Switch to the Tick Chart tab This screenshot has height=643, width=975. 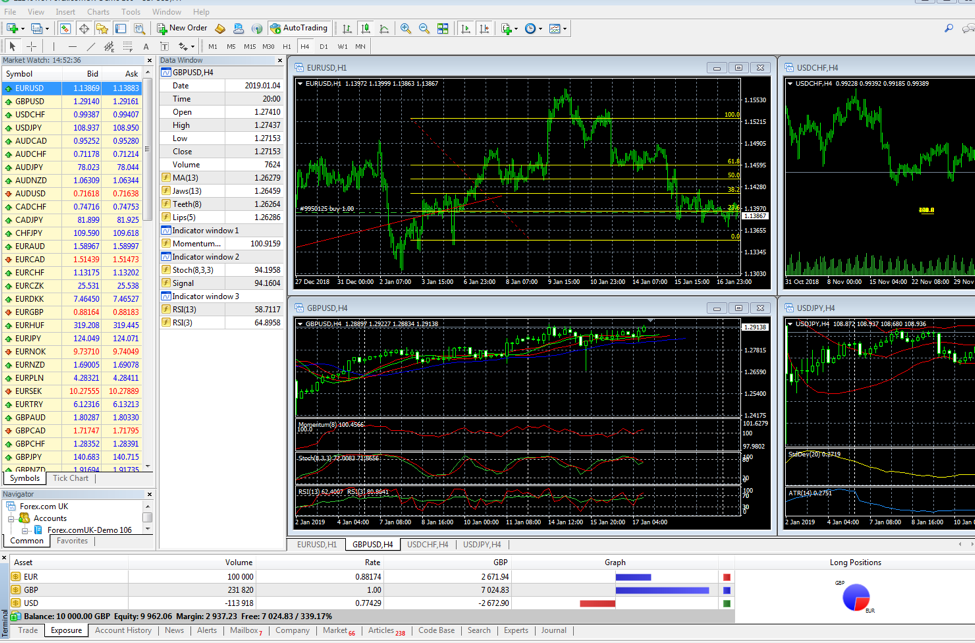click(x=70, y=478)
